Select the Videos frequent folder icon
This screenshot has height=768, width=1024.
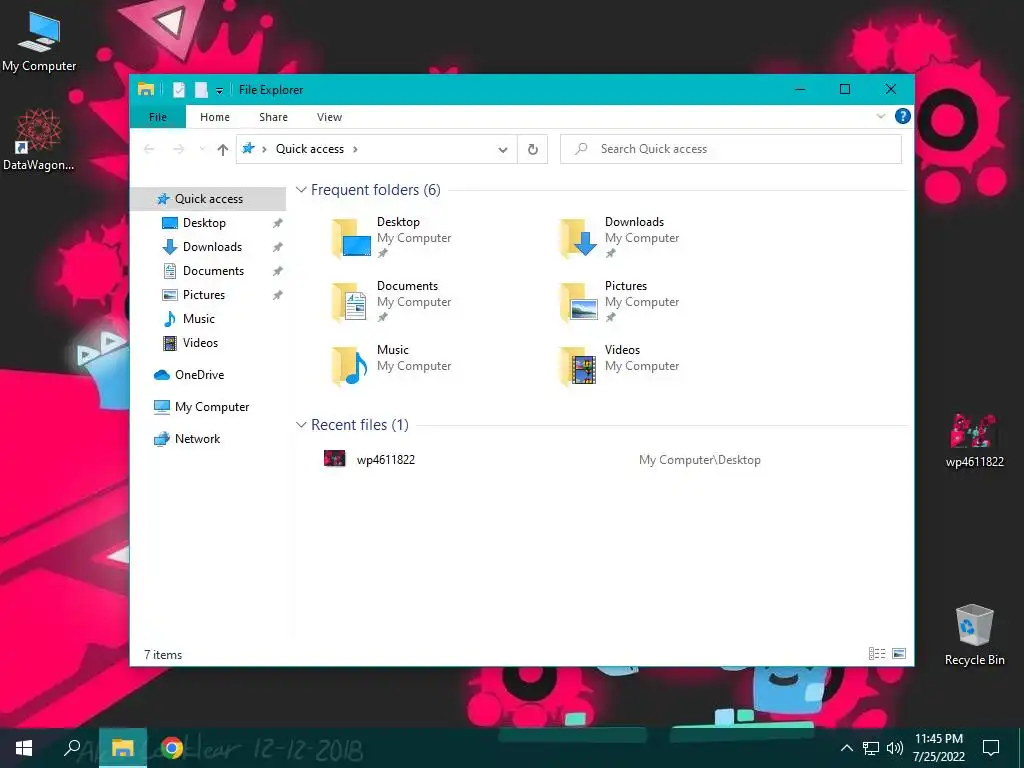(x=579, y=366)
